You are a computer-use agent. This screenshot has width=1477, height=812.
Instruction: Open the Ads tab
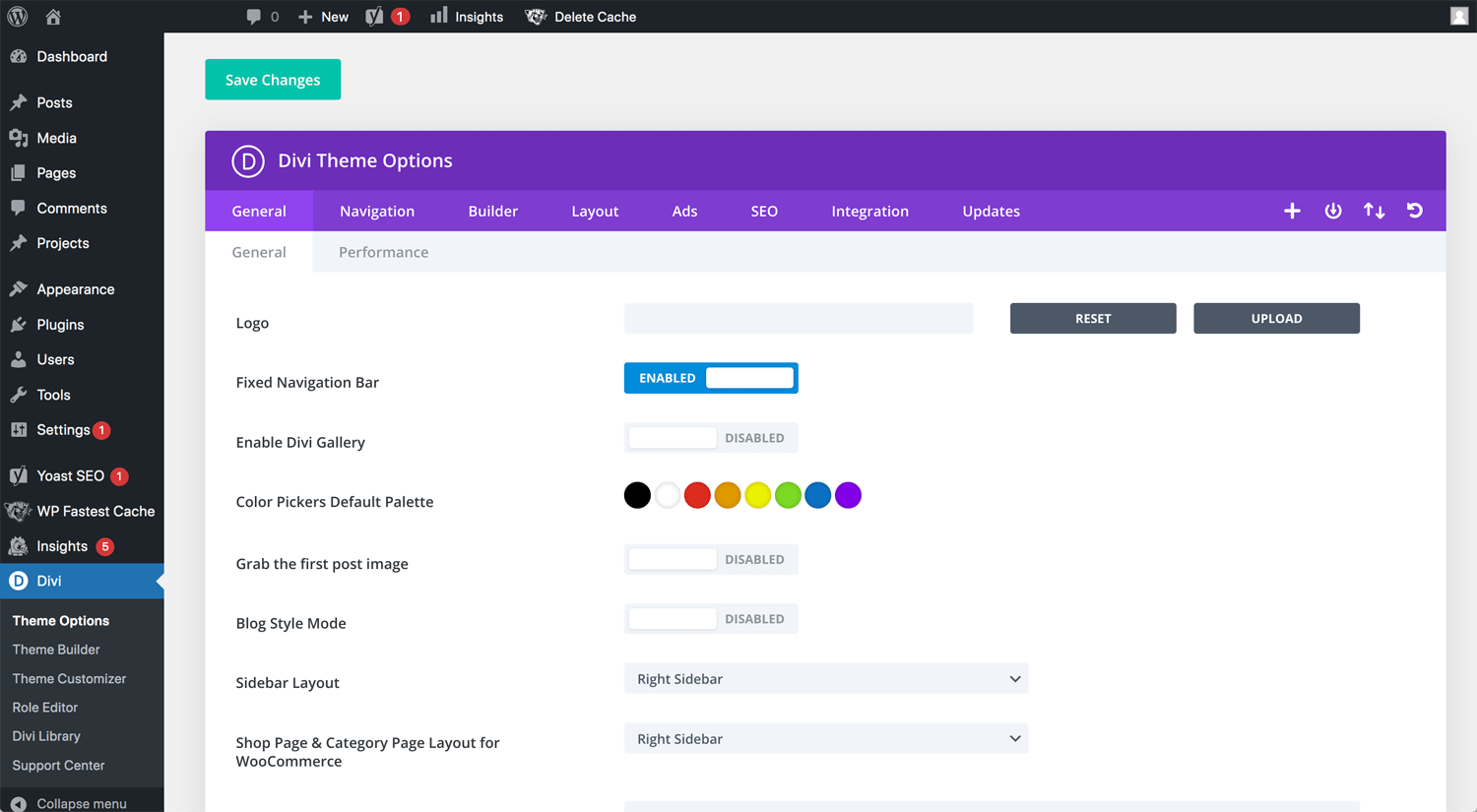point(684,211)
